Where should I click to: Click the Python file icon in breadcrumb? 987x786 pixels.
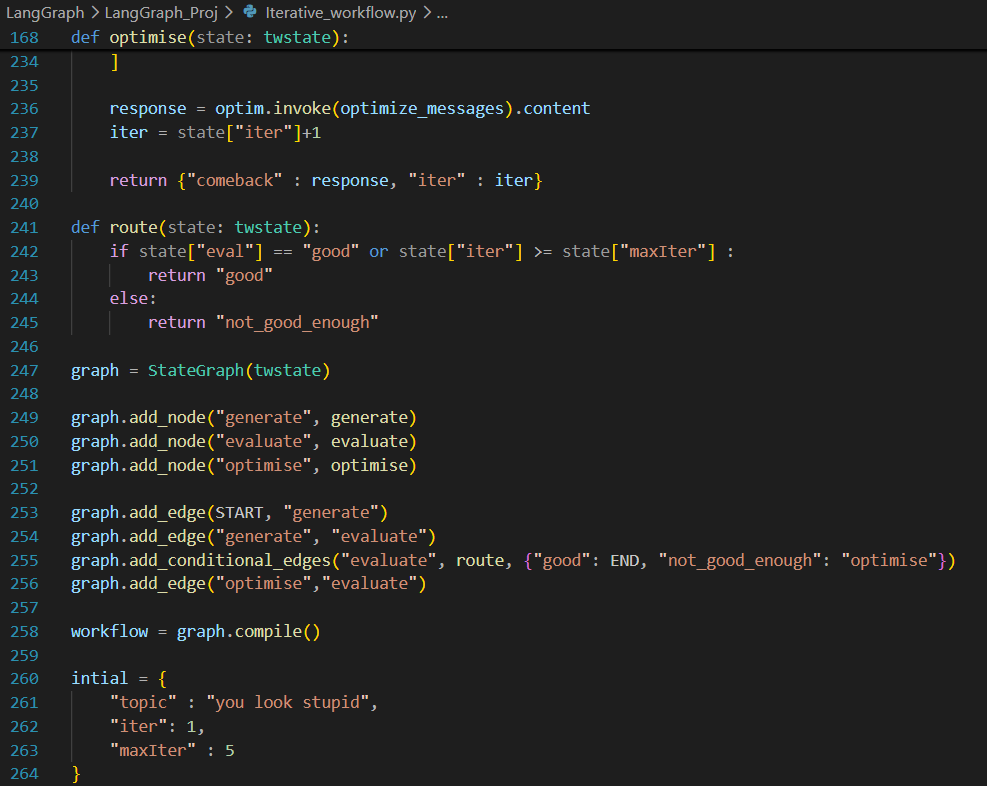coord(250,11)
